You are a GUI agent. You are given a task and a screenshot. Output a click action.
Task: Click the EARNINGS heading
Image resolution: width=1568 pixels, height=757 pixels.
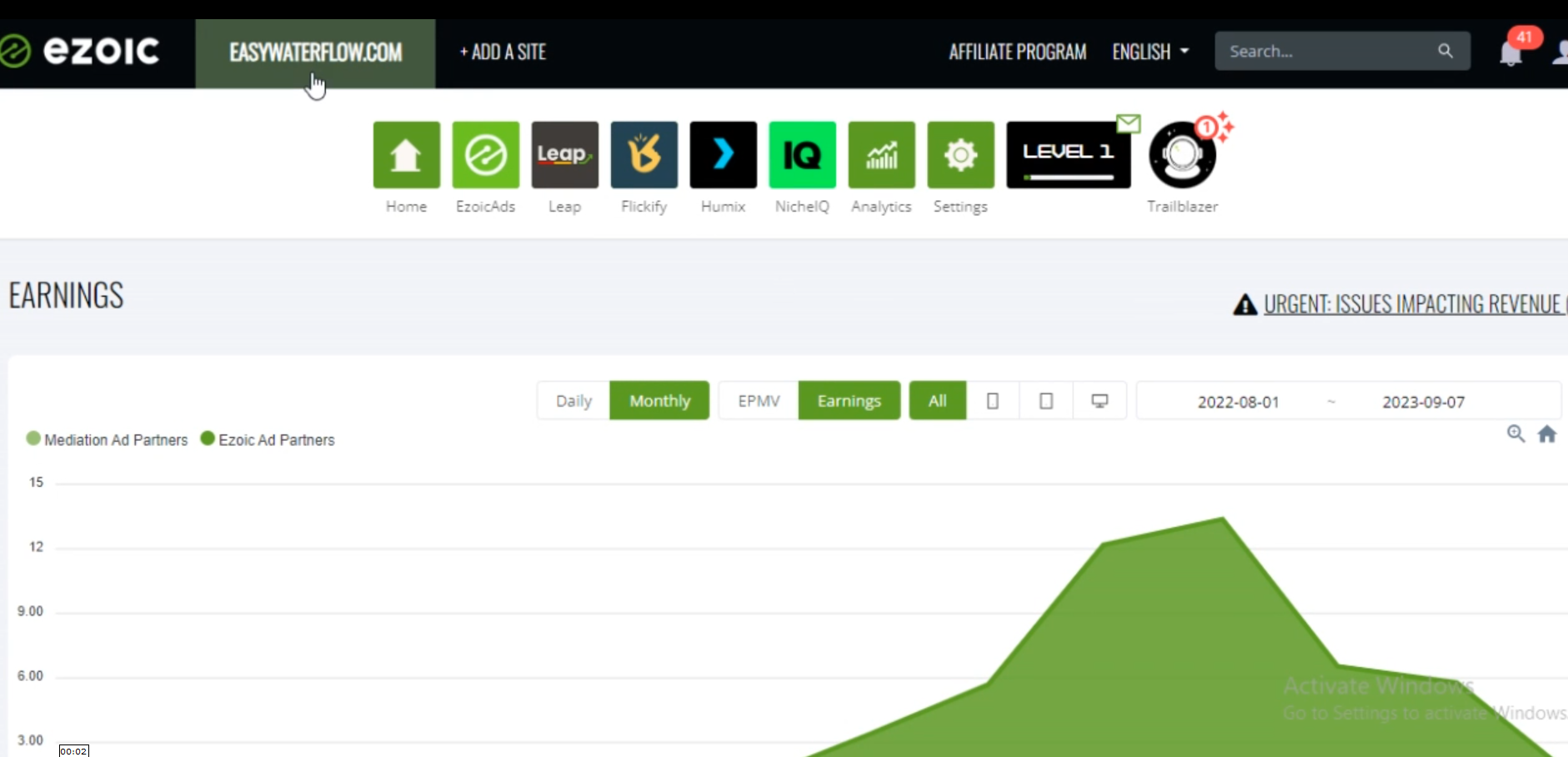point(67,295)
